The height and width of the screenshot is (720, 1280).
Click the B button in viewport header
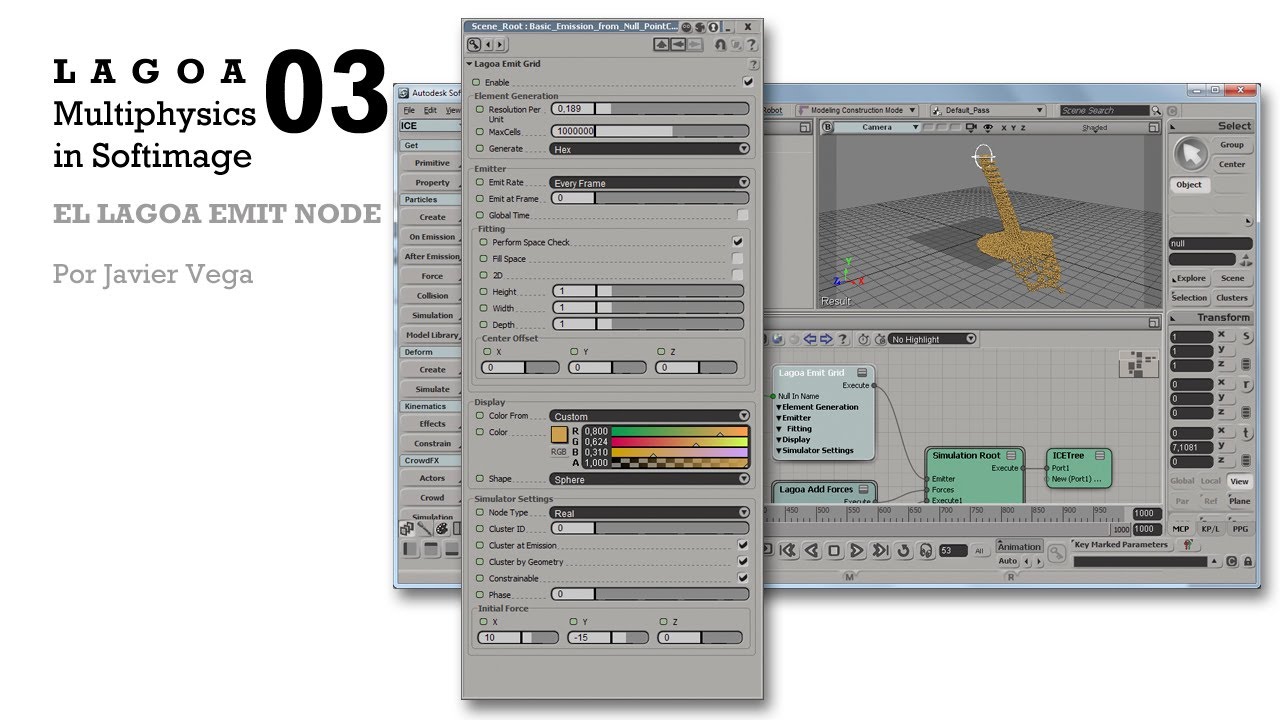(x=827, y=127)
